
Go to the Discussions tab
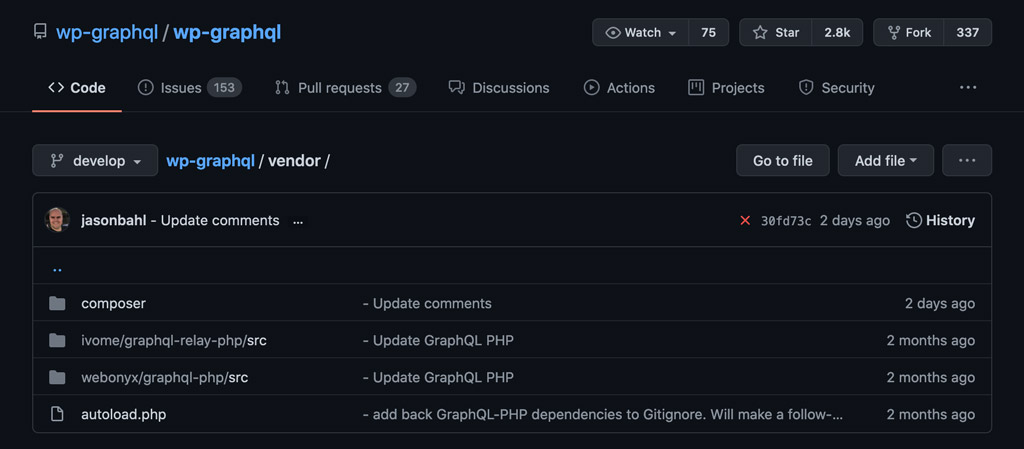(499, 87)
